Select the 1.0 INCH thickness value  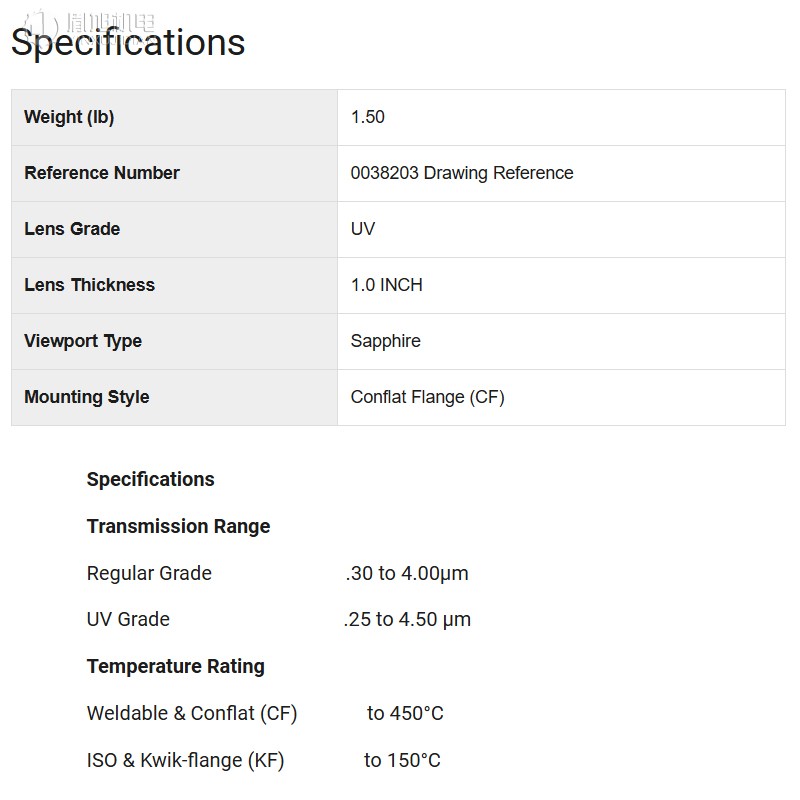coord(387,285)
